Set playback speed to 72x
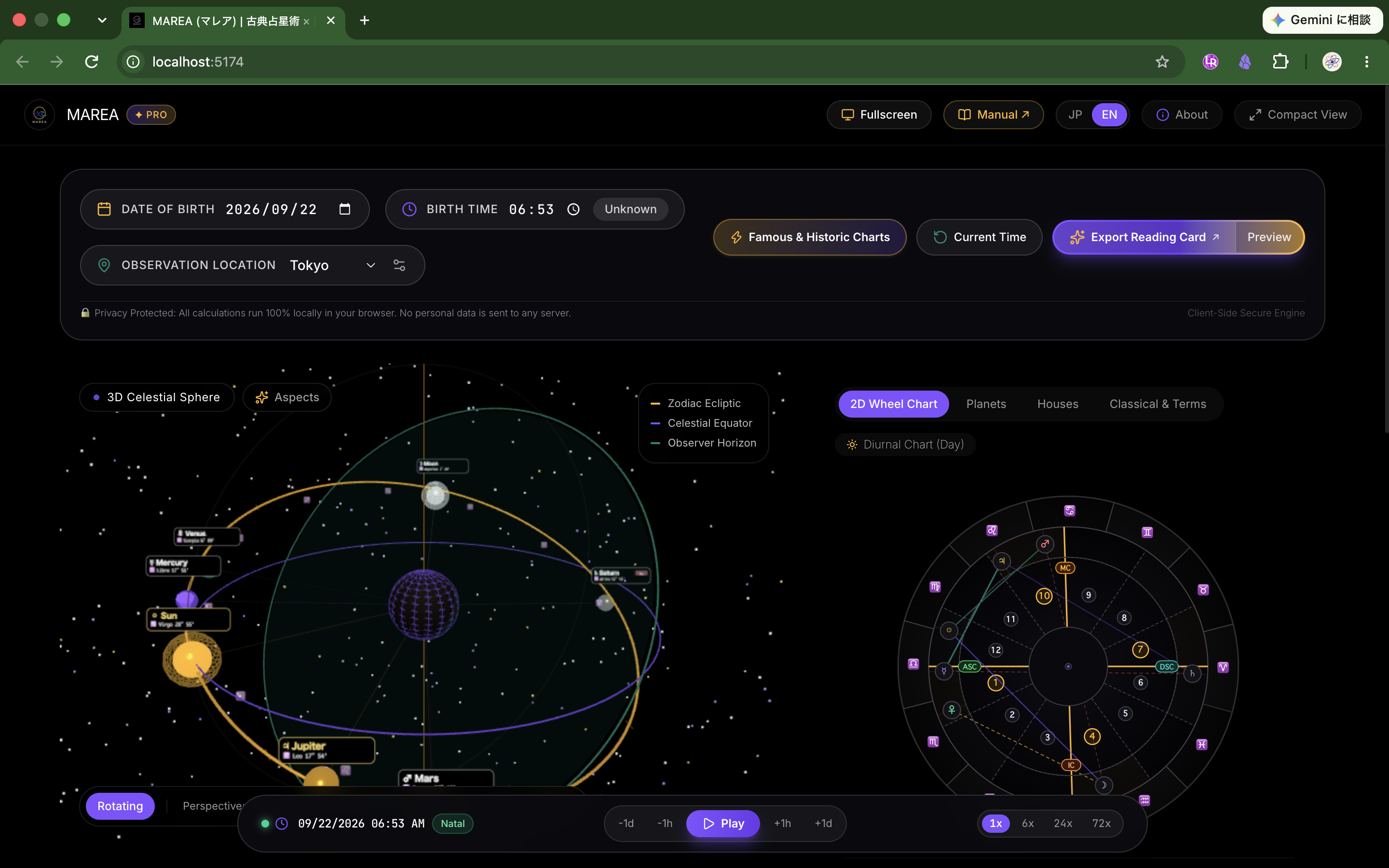Viewport: 1389px width, 868px height. click(1101, 823)
